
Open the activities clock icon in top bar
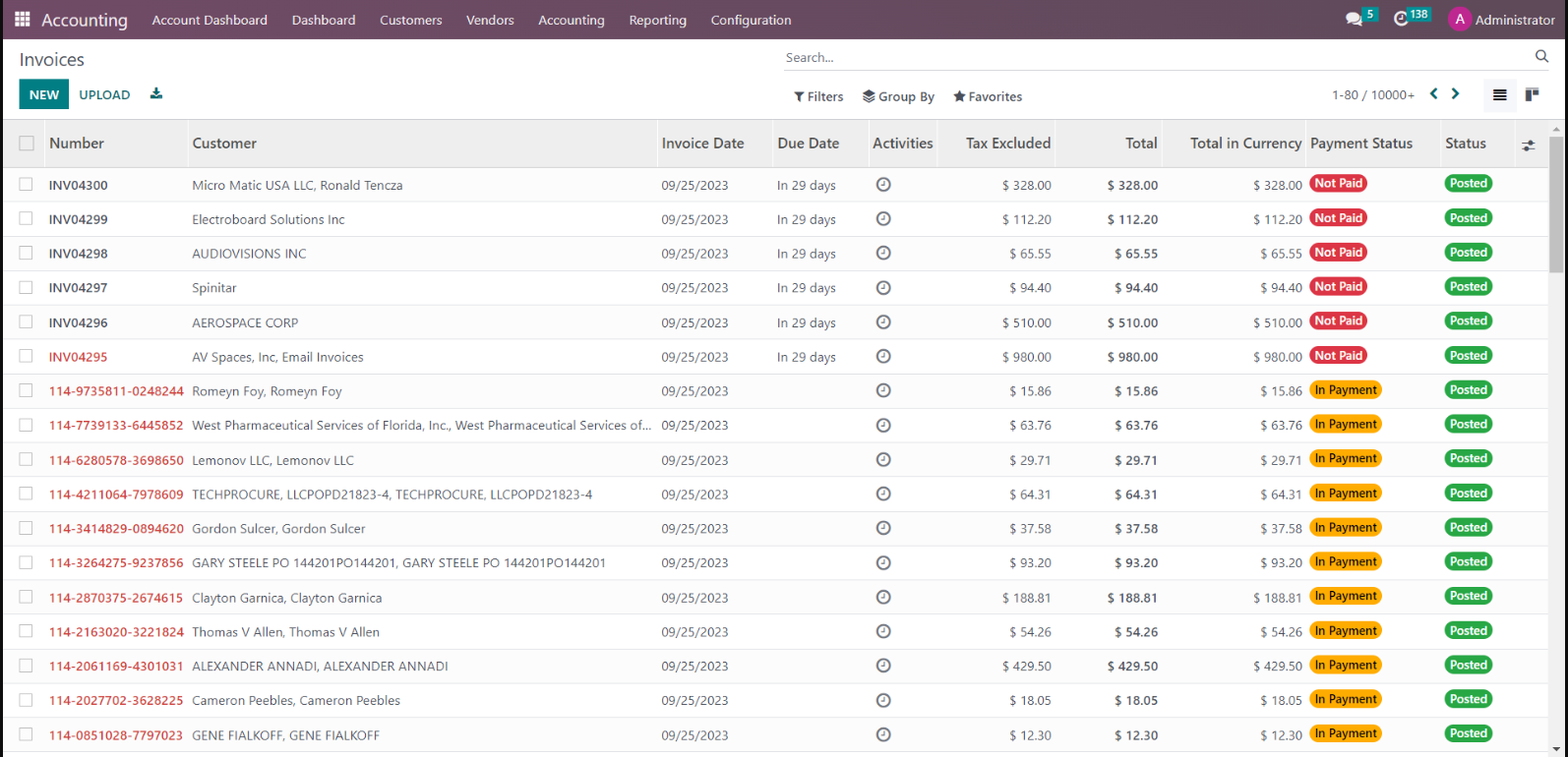[x=1402, y=20]
